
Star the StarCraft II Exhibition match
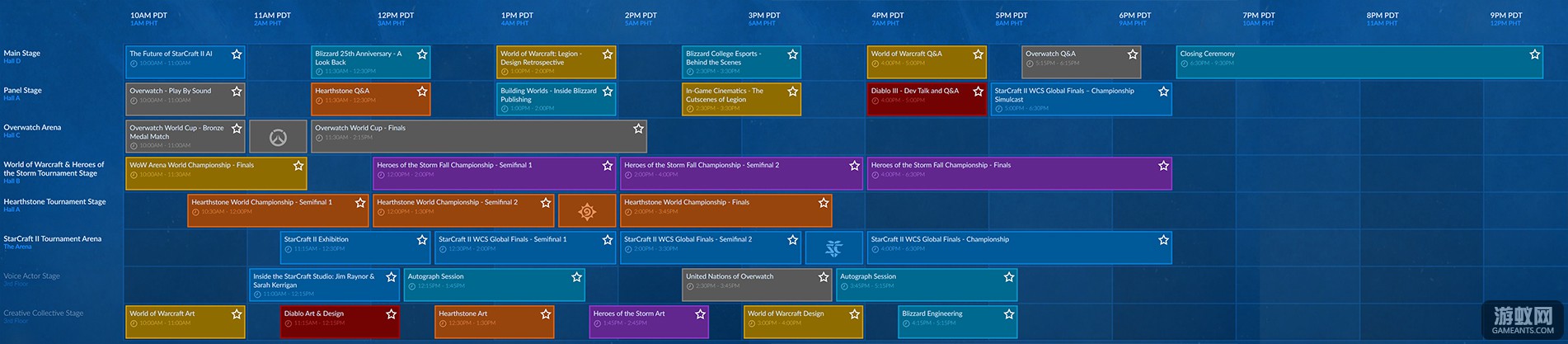(422, 240)
